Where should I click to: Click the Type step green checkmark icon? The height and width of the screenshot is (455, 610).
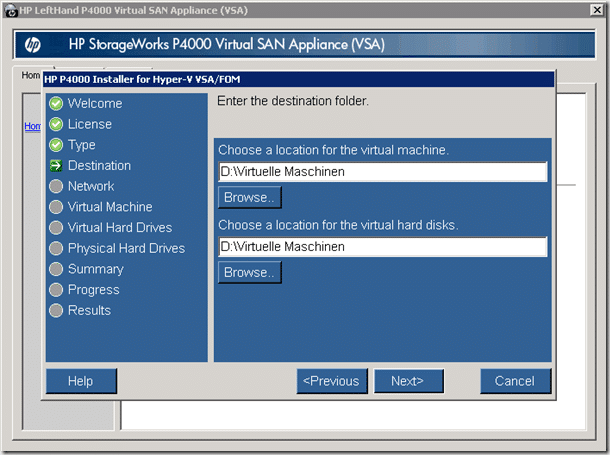[x=56, y=145]
